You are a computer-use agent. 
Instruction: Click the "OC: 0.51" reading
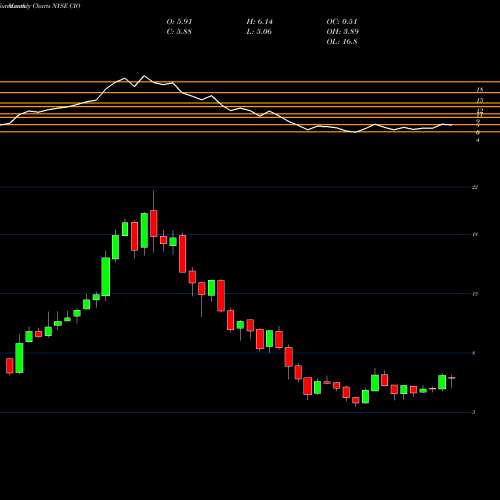point(342,22)
